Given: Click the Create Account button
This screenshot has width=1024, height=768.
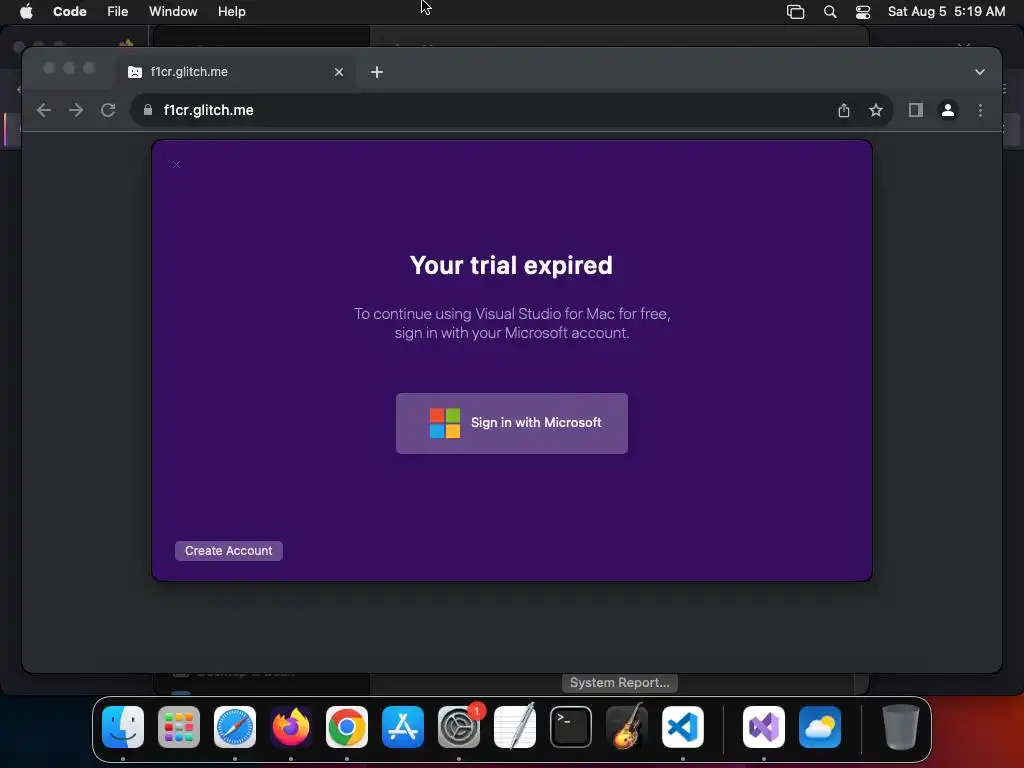Looking at the screenshot, I should [229, 551].
